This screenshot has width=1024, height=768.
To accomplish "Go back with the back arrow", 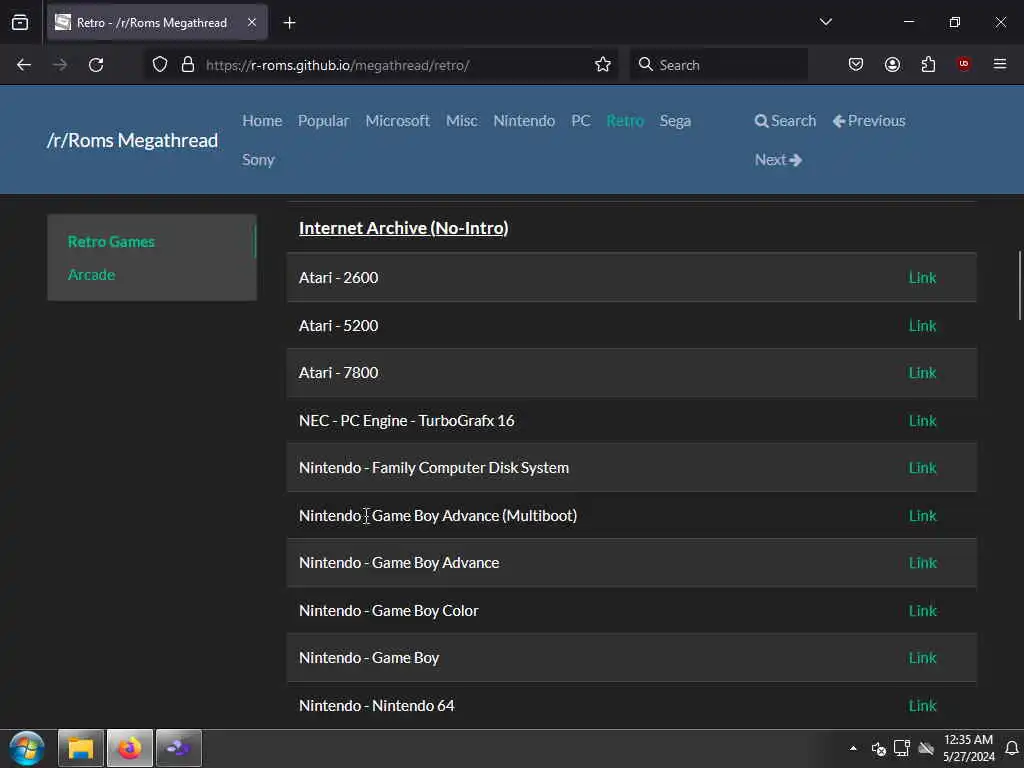I will coord(24,65).
